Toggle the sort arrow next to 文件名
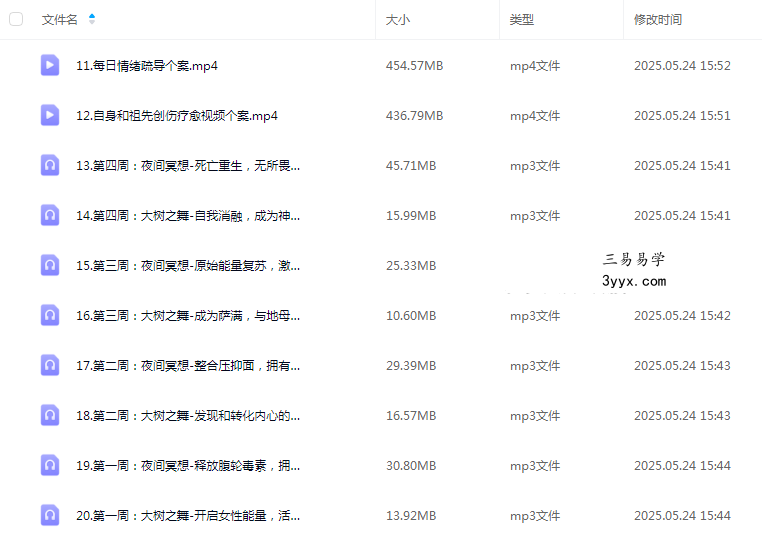762x539 pixels. click(92, 19)
